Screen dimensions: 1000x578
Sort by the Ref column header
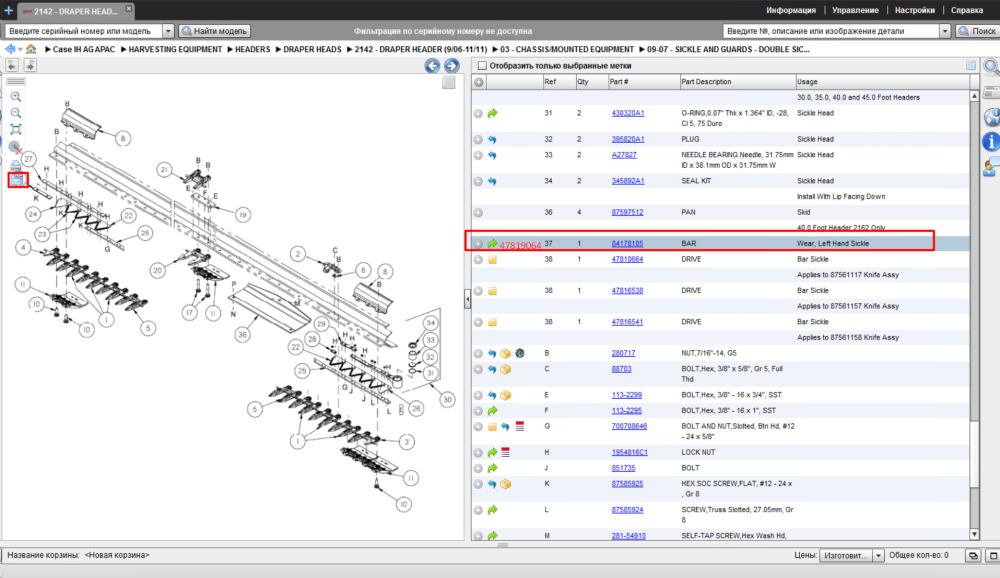coord(559,82)
